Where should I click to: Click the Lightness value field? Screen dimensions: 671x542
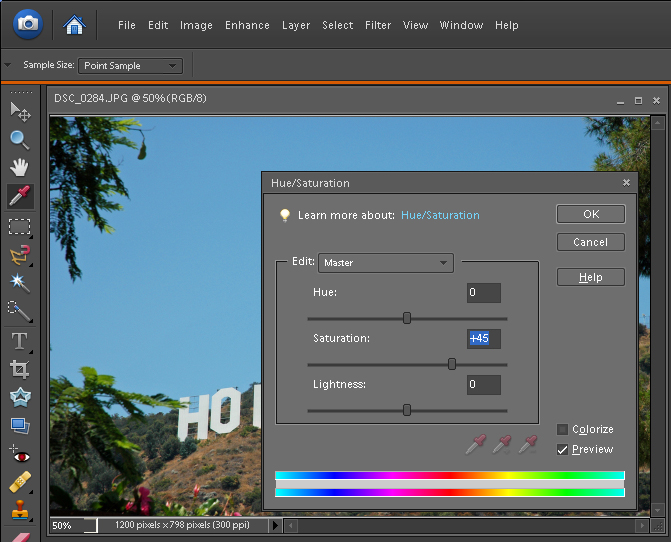pos(484,385)
